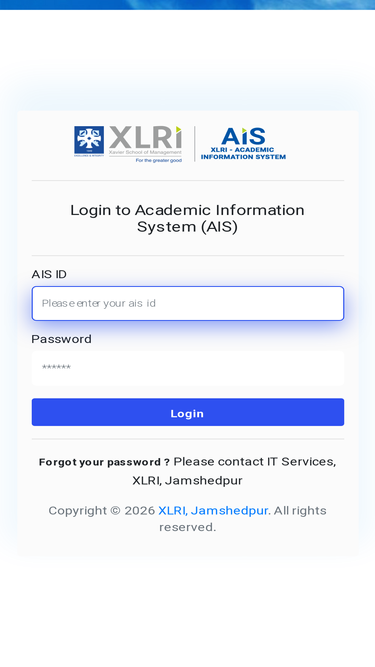Open the XLRI, Jamshedpur link
The height and width of the screenshot is (667, 375).
(213, 510)
